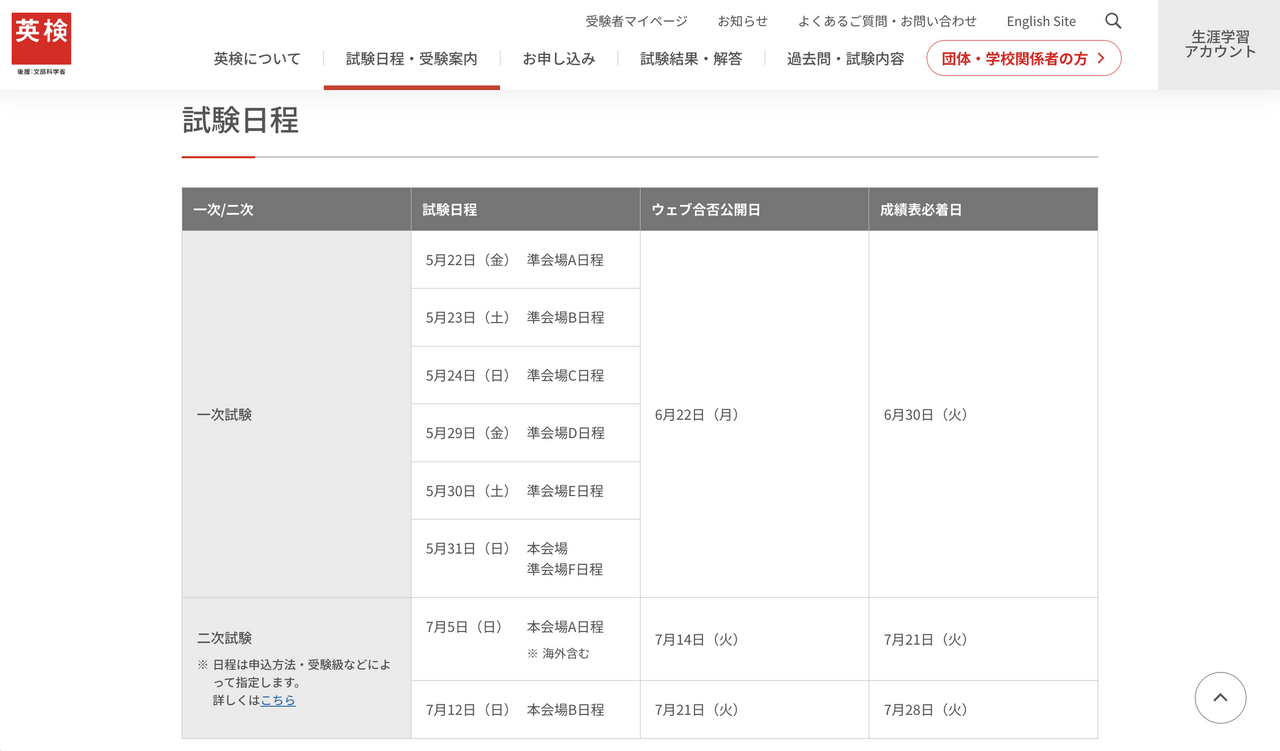
Task: Click the ※ 海外含む note
Action: [558, 653]
